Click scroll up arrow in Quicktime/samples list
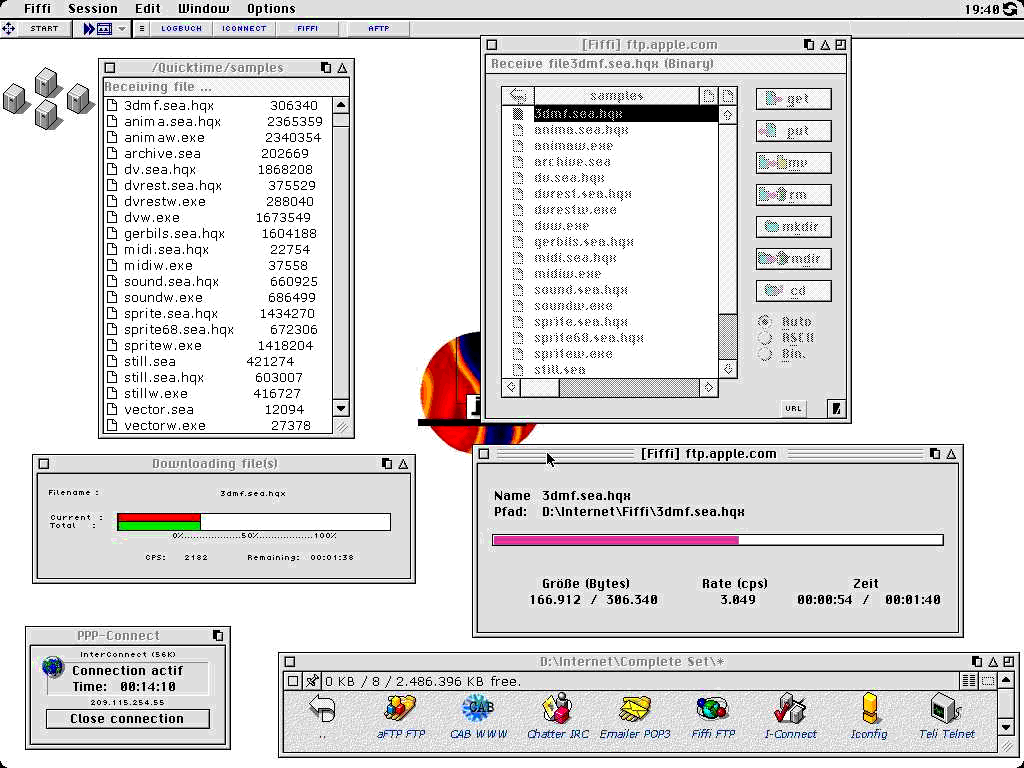1024x768 pixels. click(x=341, y=105)
